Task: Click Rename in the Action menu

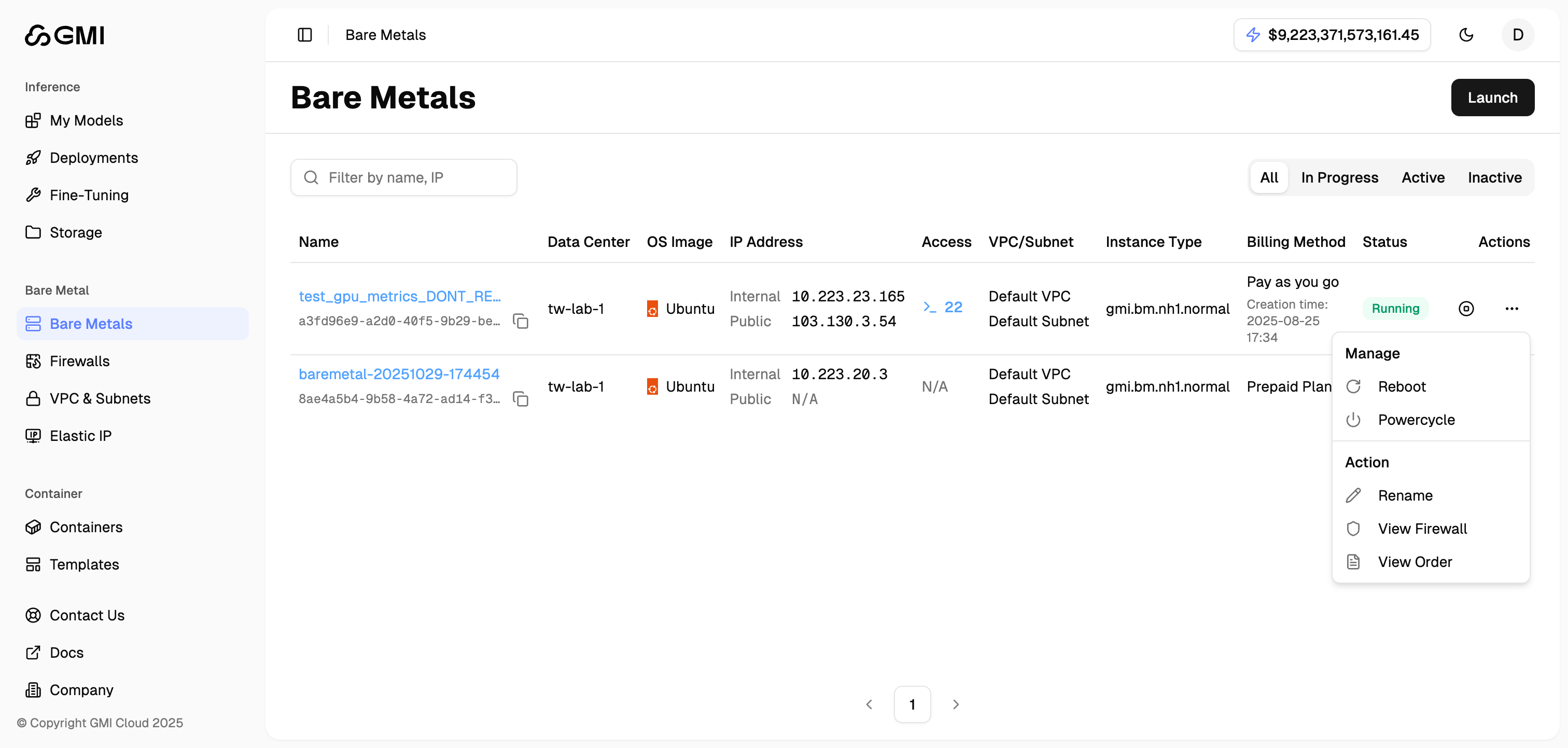Action: pyautogui.click(x=1405, y=495)
